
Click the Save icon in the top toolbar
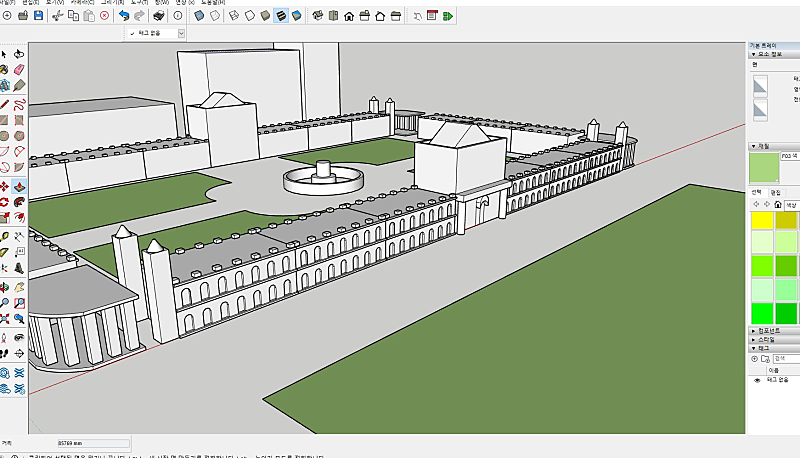(38, 16)
